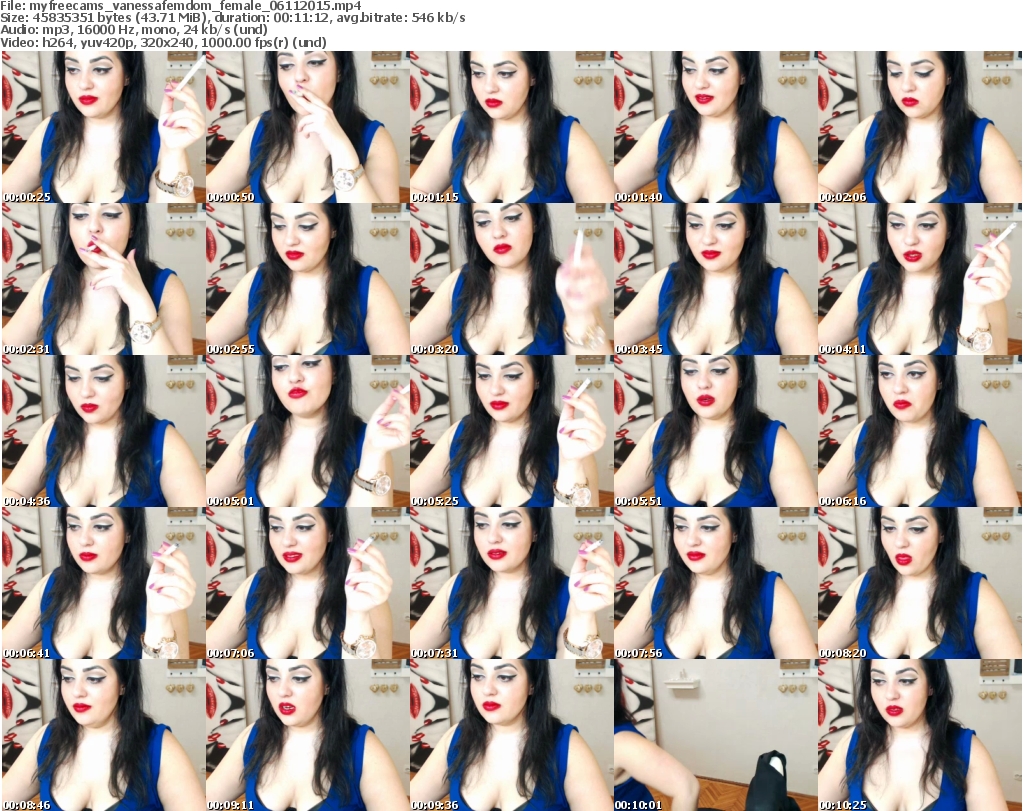Click the 00:05:25 thumbnail
Viewport: 1024px width, 811px height.
(x=511, y=431)
